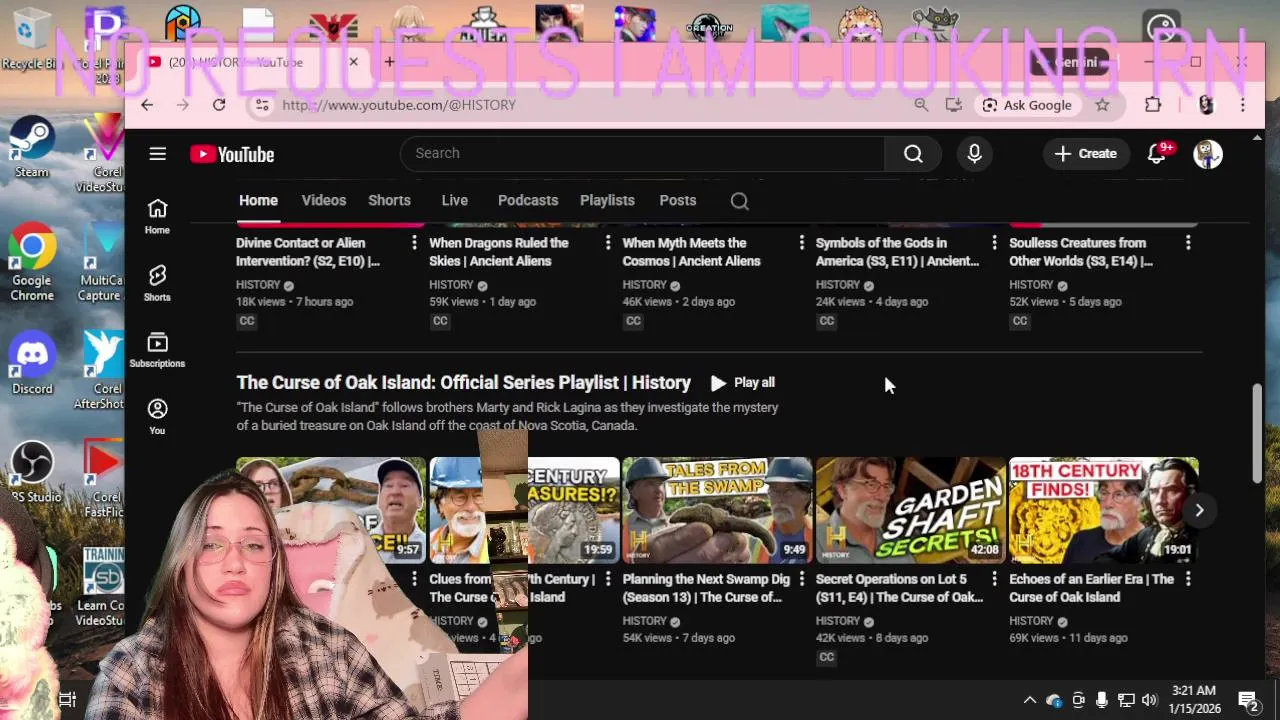
Task: Open the Tales From The Swamp thumbnail
Action: pos(717,510)
